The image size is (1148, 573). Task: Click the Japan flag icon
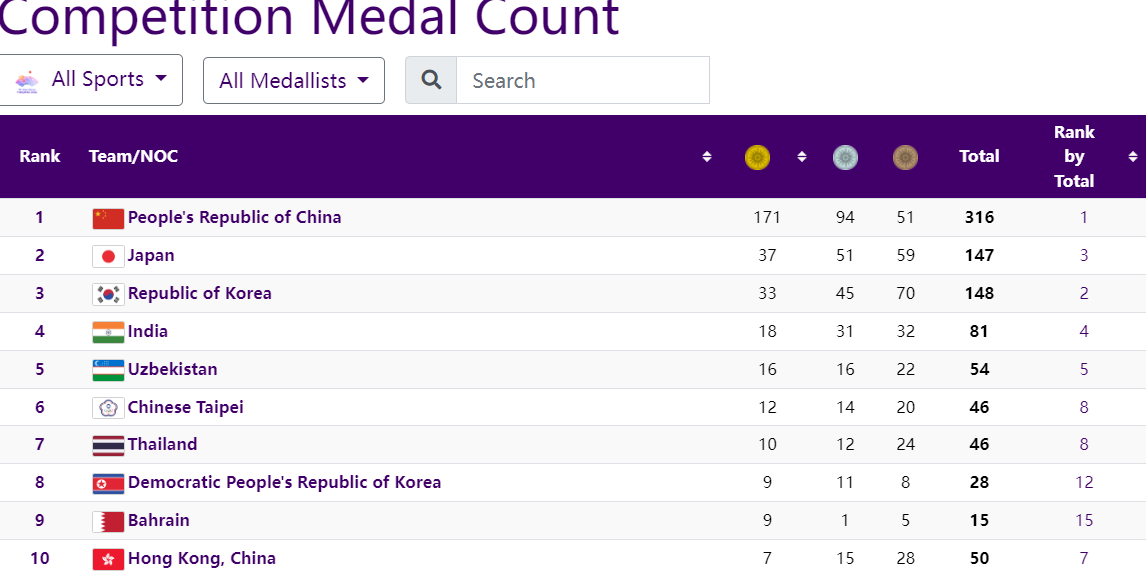(x=108, y=256)
